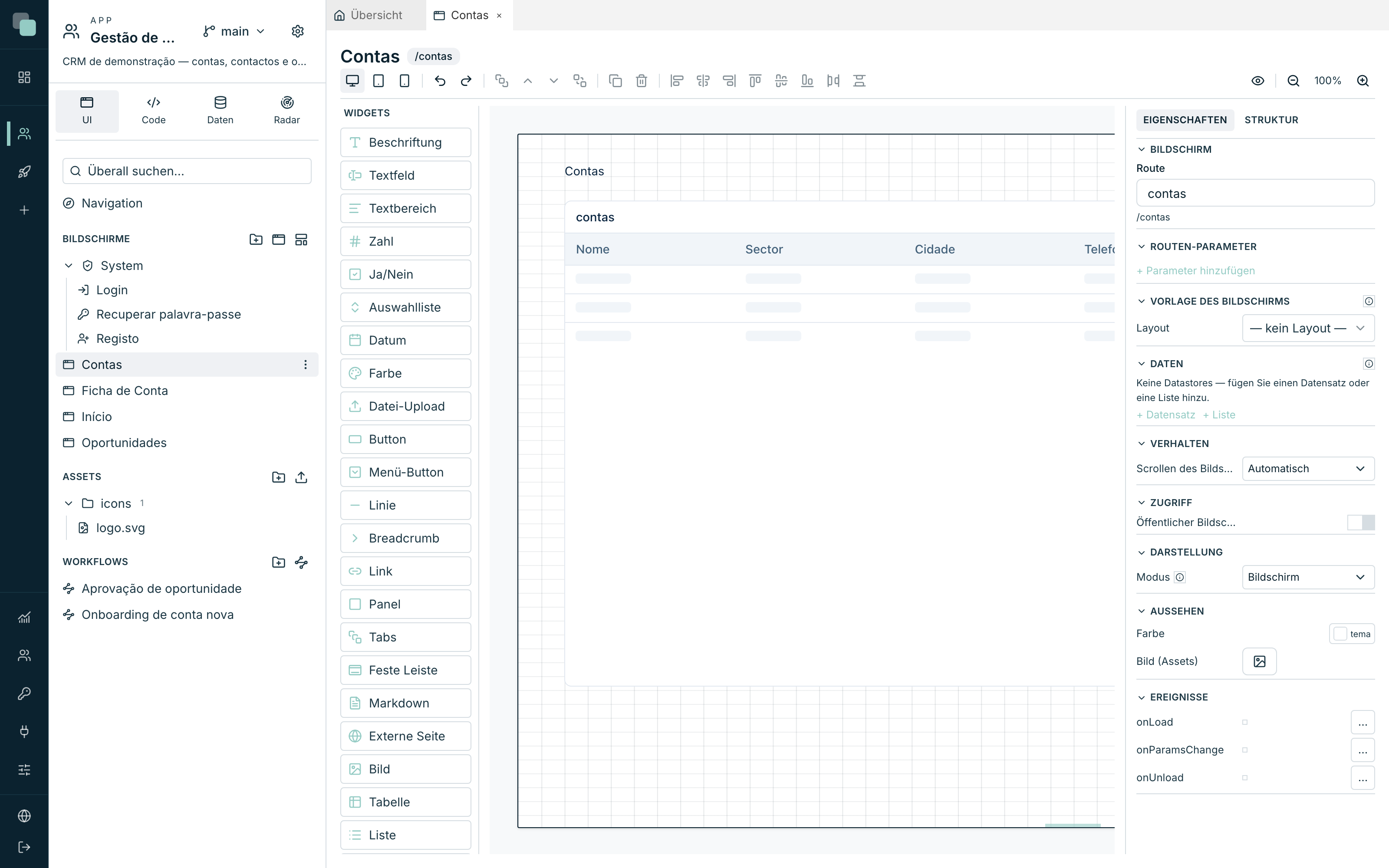Redo the last canvas change
The height and width of the screenshot is (868, 1389).
pos(466,81)
